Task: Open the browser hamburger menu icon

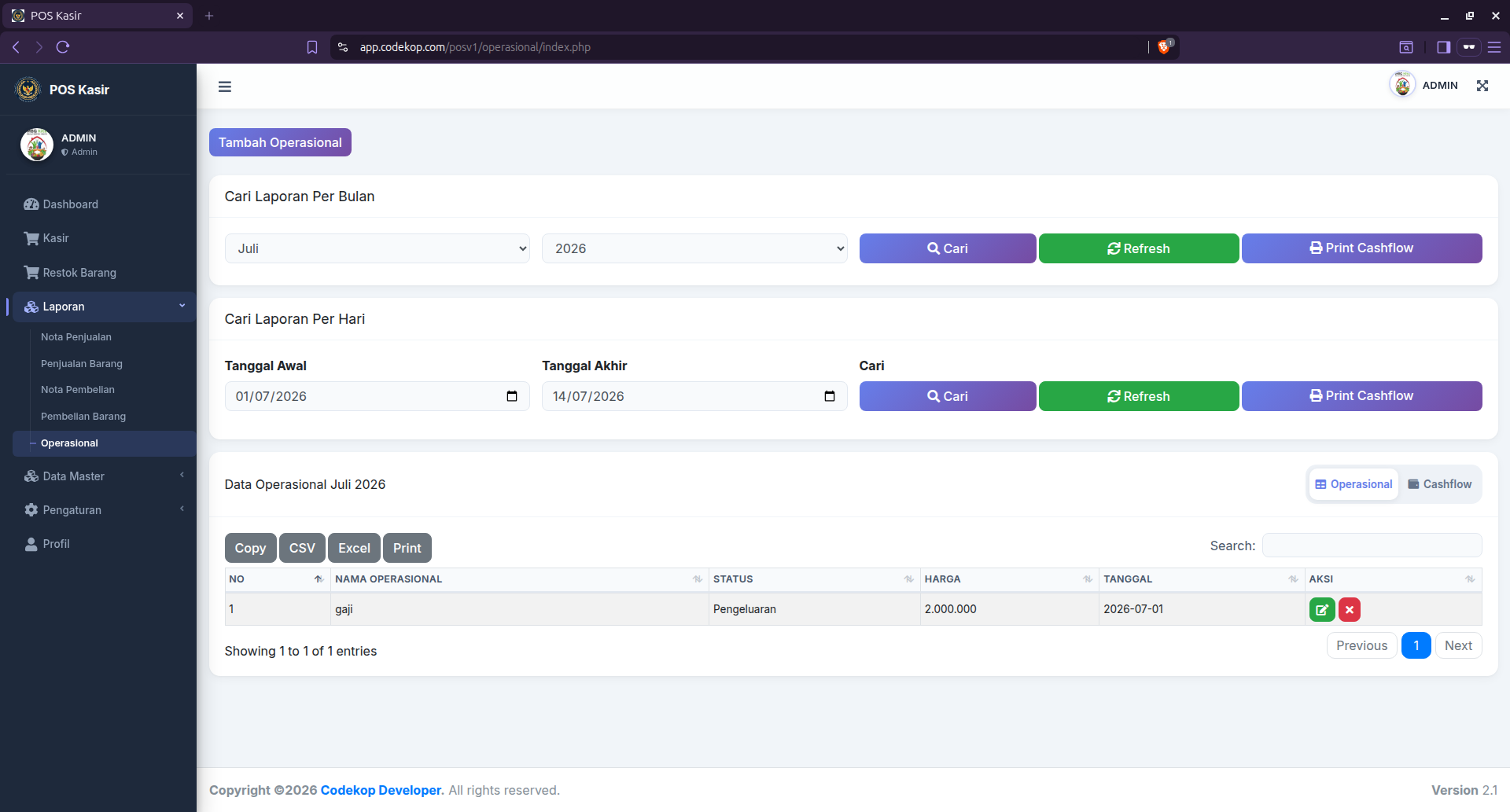Action: [x=1494, y=47]
